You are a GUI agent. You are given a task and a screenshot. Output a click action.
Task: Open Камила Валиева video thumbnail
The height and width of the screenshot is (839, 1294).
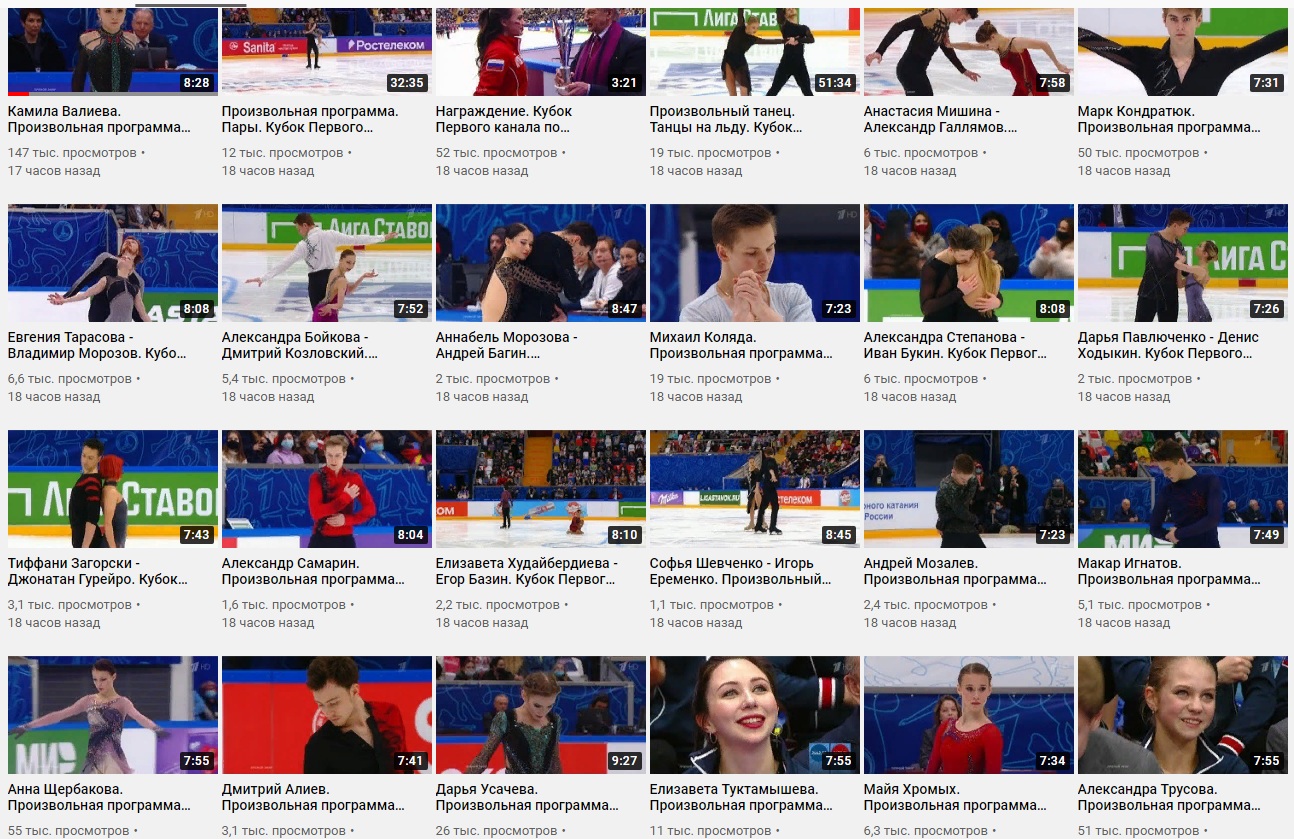click(113, 51)
